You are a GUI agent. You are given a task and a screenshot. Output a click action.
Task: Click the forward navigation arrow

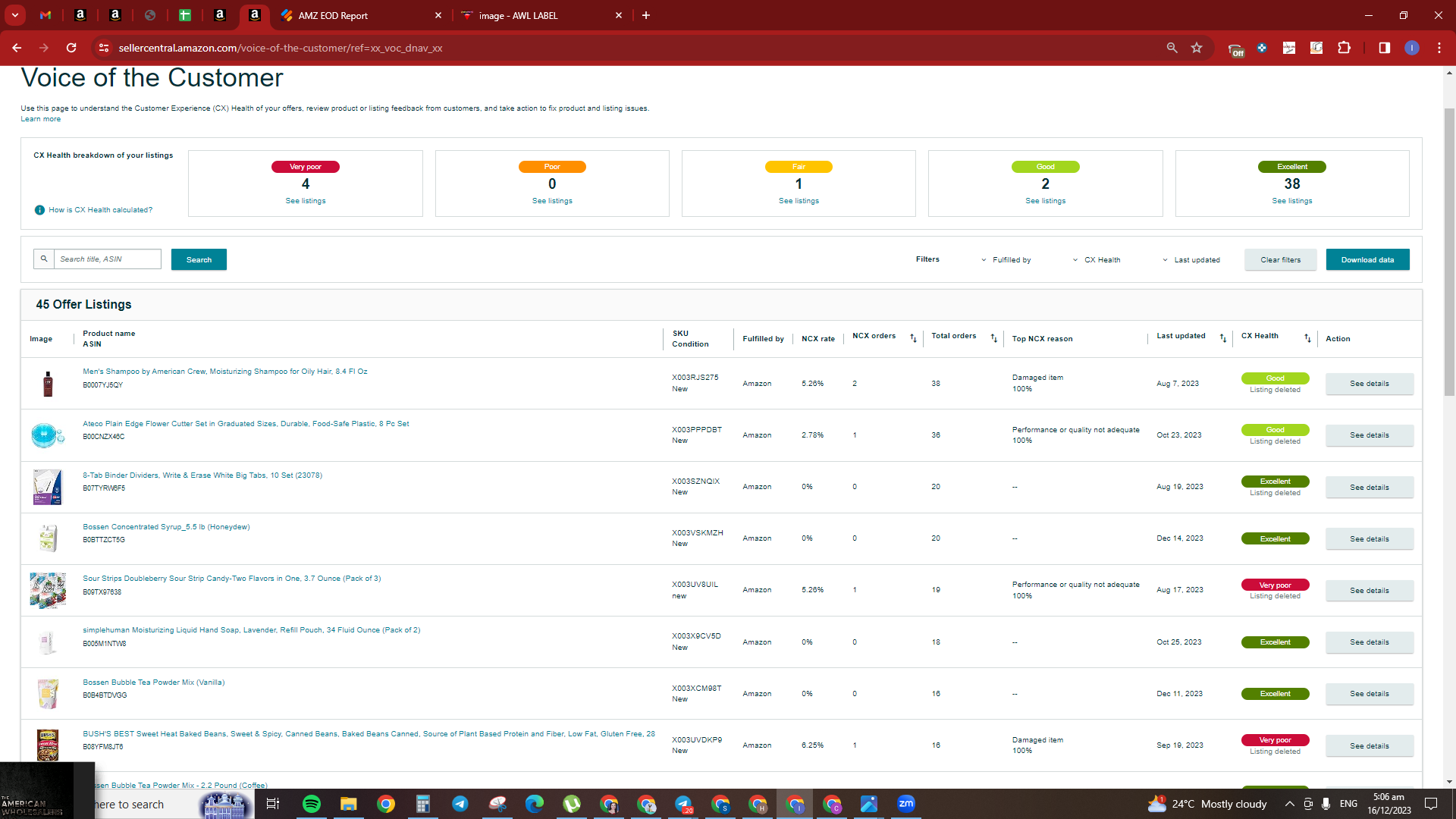[x=44, y=48]
